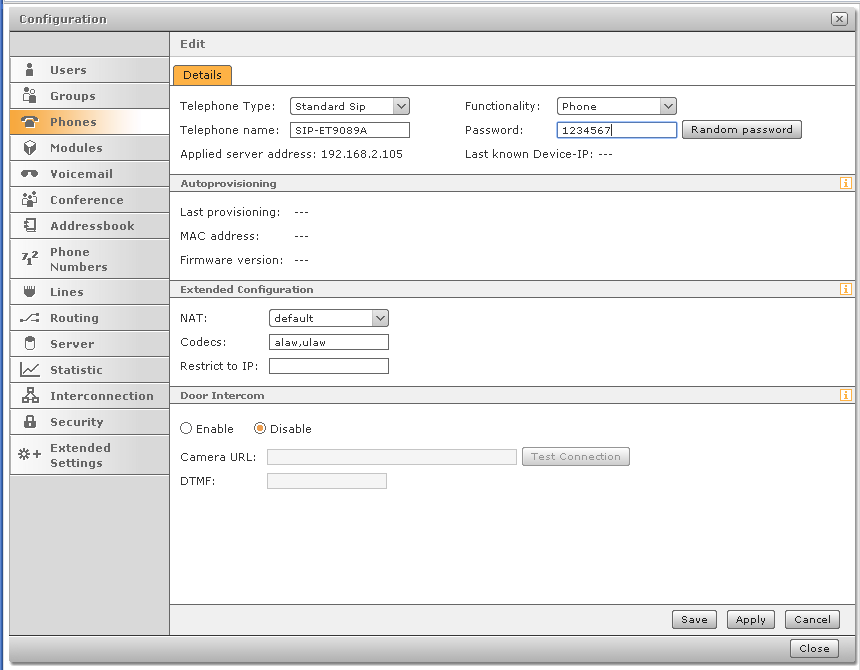860x670 pixels.
Task: Click the Interconnection network icon
Action: (30, 395)
